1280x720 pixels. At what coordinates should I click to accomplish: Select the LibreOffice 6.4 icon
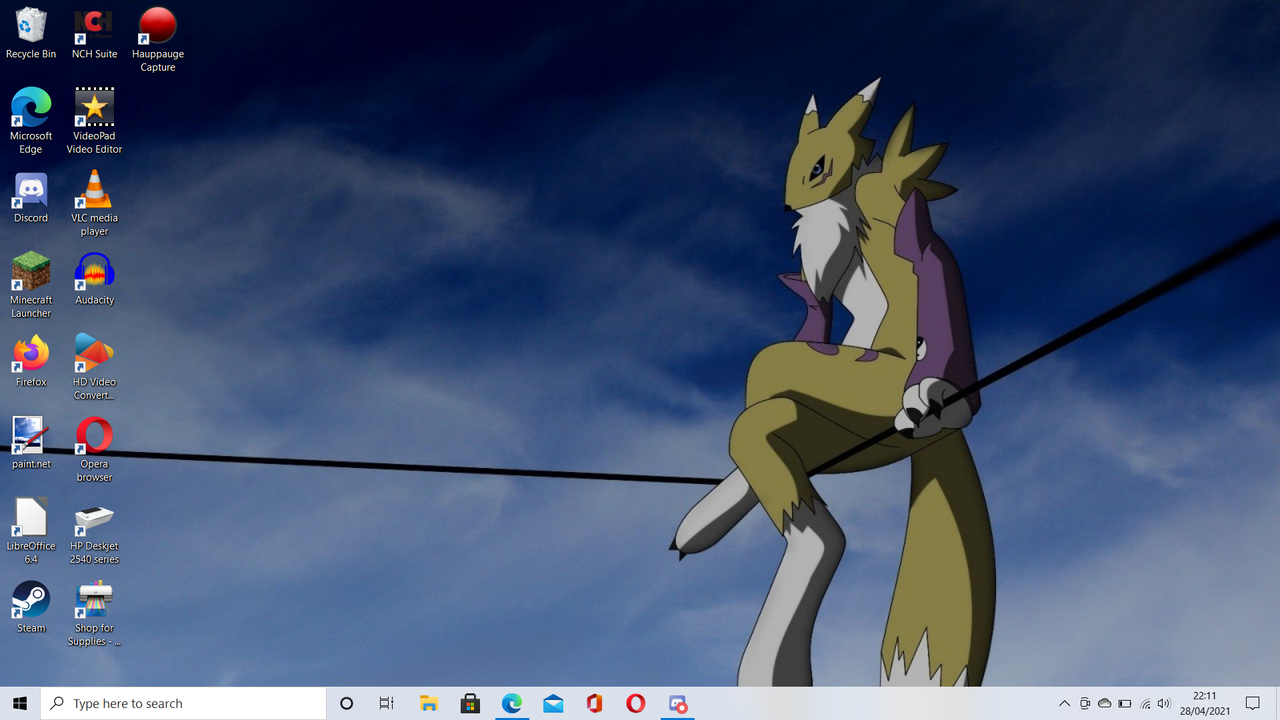click(x=31, y=531)
